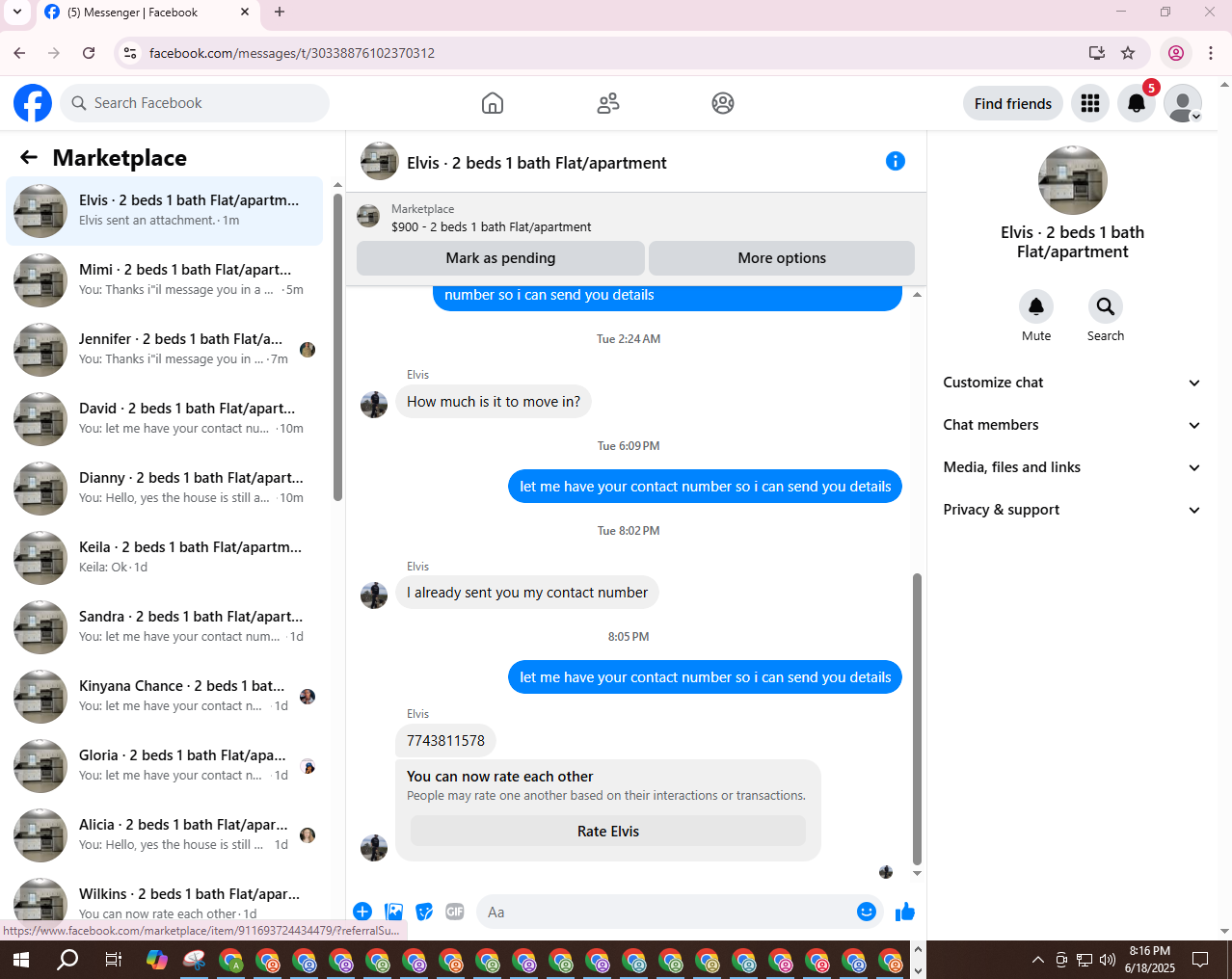Expand Customize chat section
Image resolution: width=1232 pixels, height=979 pixels.
click(1072, 383)
